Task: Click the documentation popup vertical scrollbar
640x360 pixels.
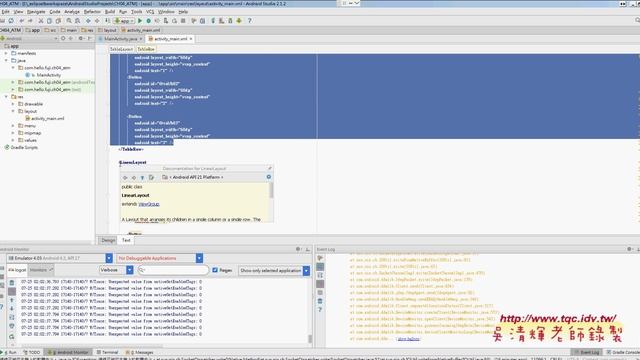Action: [x=271, y=190]
